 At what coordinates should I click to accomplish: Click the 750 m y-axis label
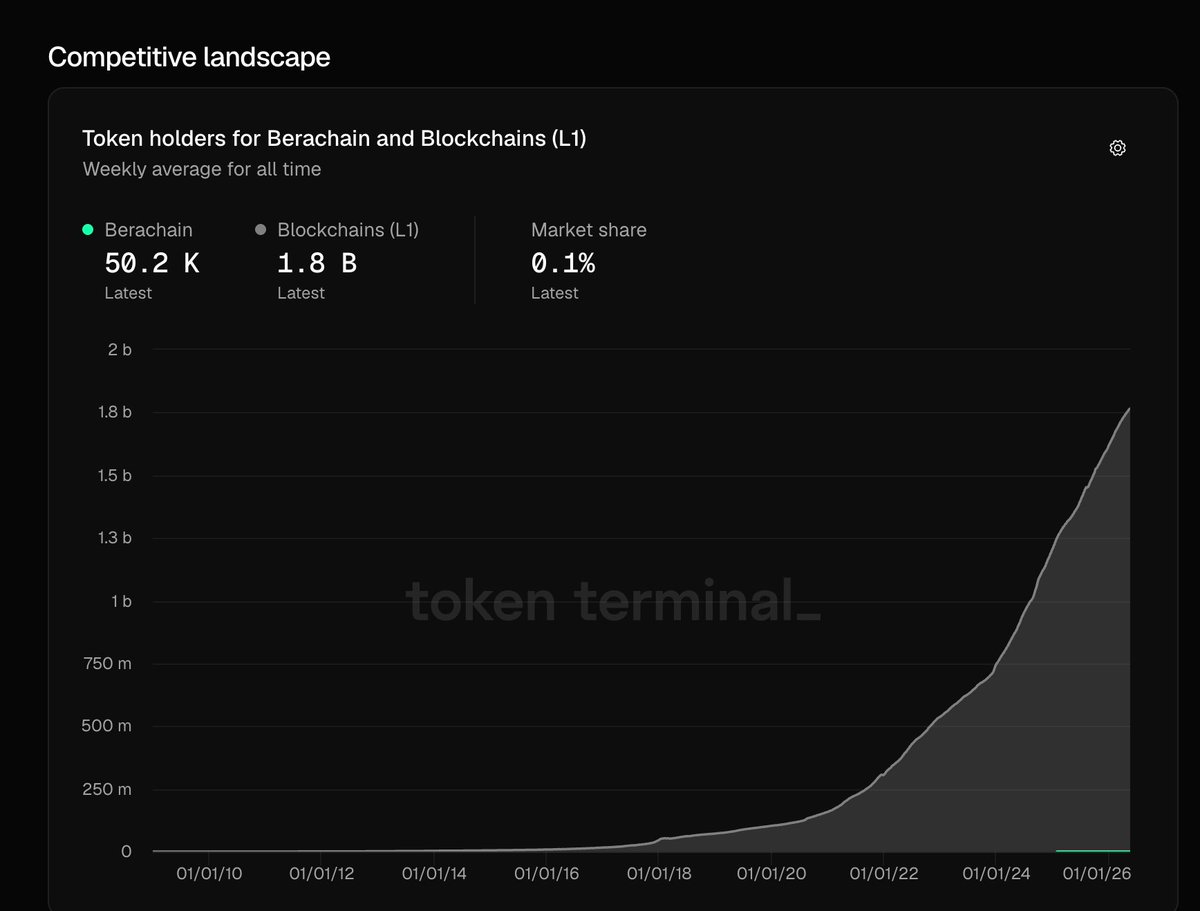106,664
